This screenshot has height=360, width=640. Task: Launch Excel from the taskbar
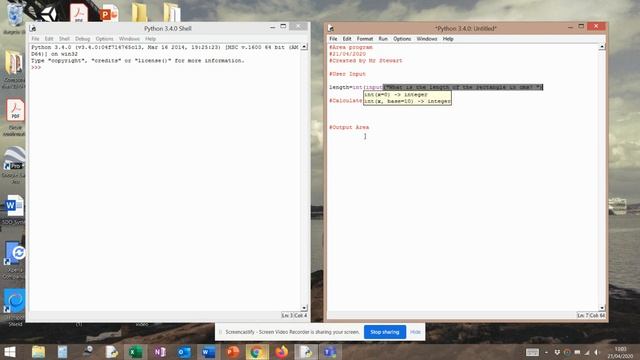pyautogui.click(x=136, y=352)
